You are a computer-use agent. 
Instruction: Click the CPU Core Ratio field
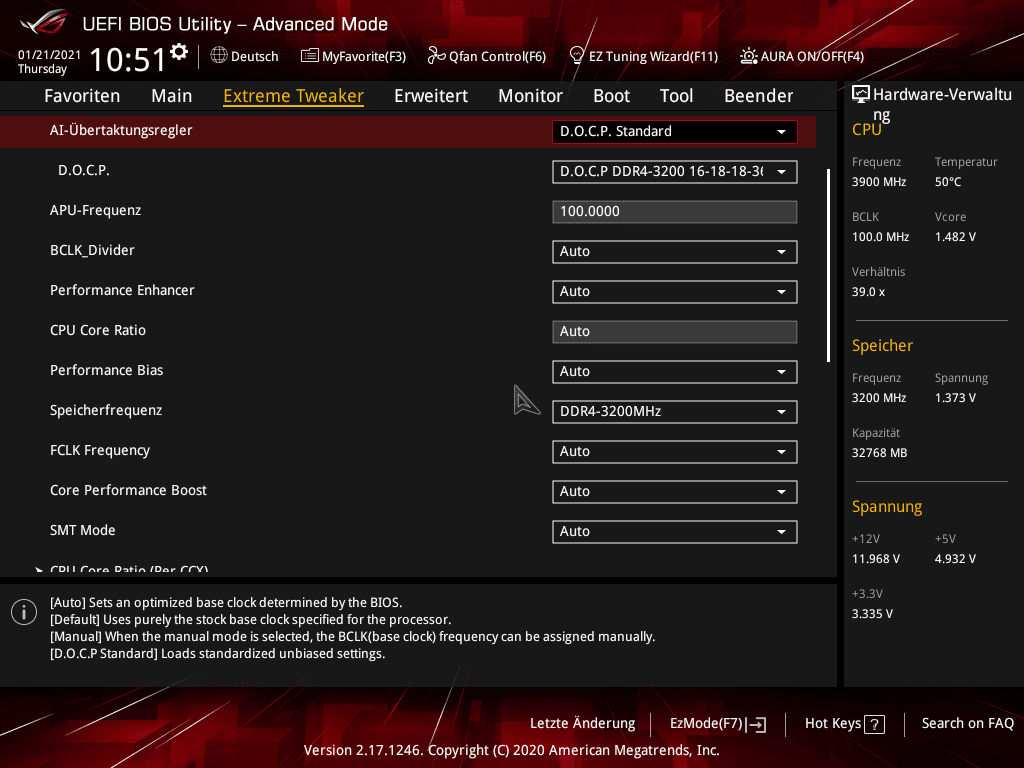675,332
